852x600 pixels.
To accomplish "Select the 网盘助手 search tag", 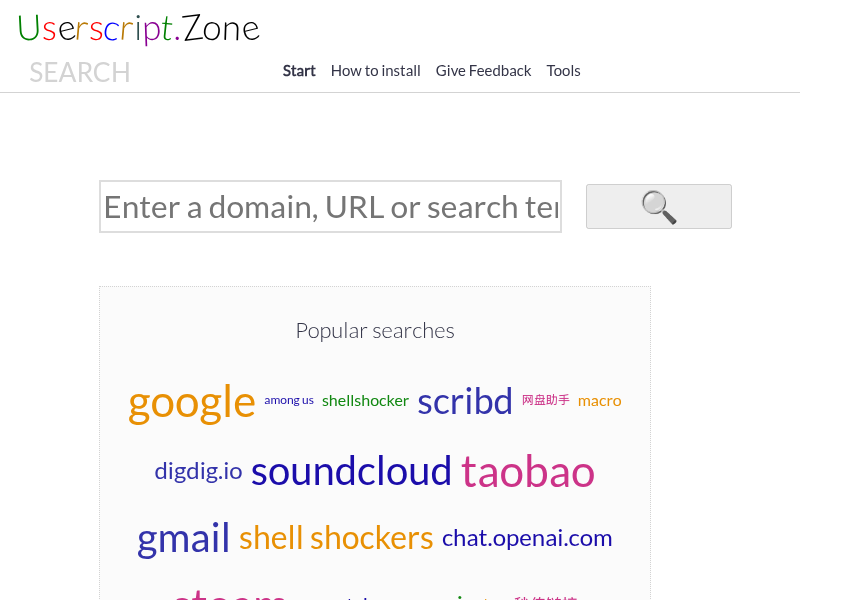I will coord(546,400).
